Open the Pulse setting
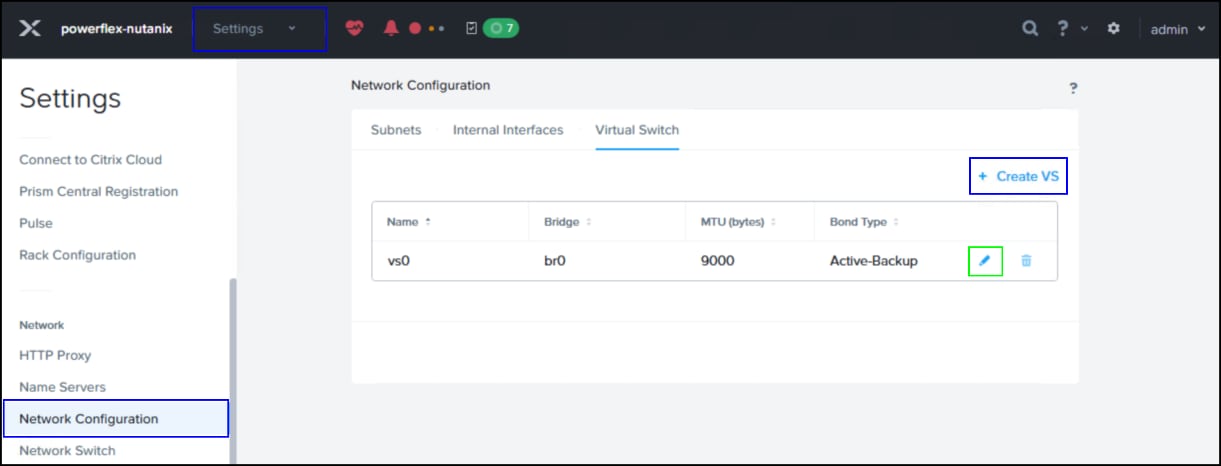 36,224
